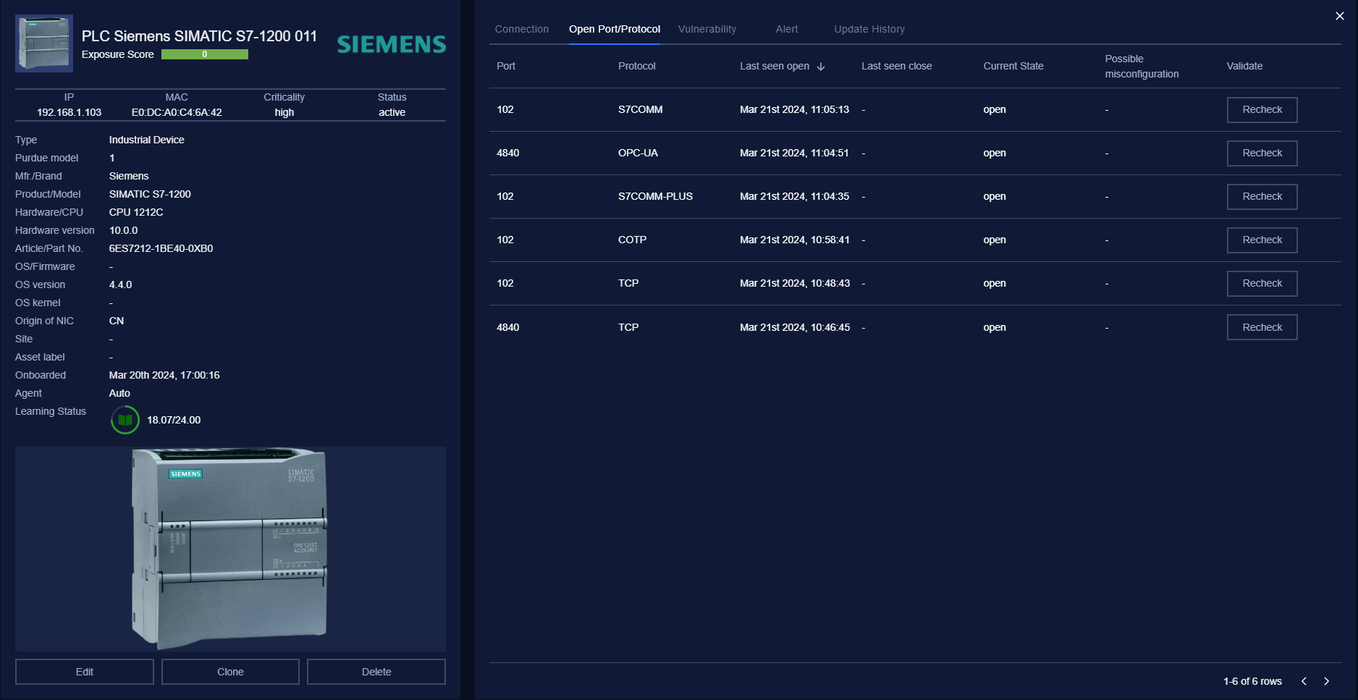The width and height of the screenshot is (1358, 700).
Task: Go to next page of rows
Action: (x=1327, y=681)
